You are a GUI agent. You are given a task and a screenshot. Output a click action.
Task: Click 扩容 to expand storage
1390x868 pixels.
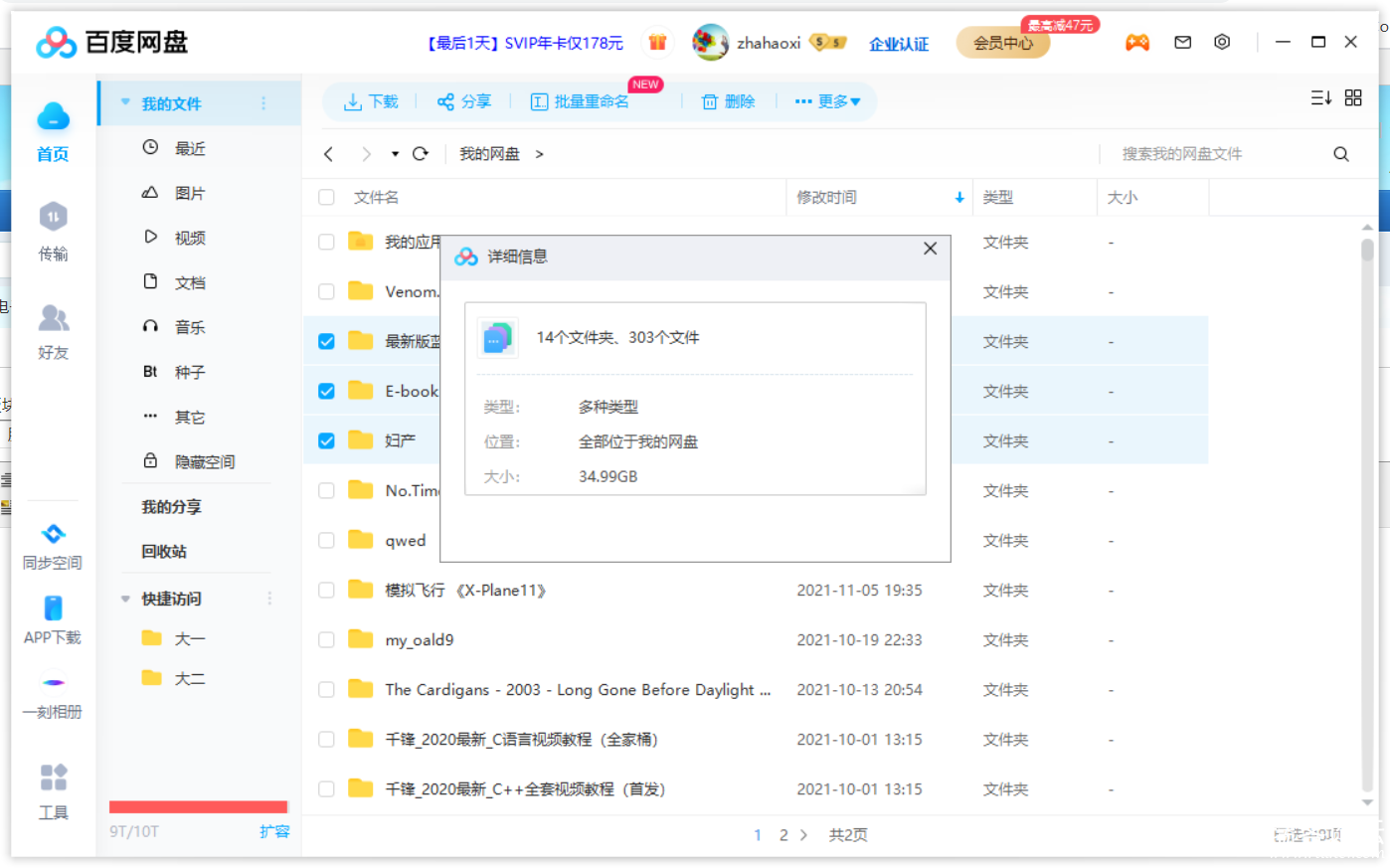point(274,831)
